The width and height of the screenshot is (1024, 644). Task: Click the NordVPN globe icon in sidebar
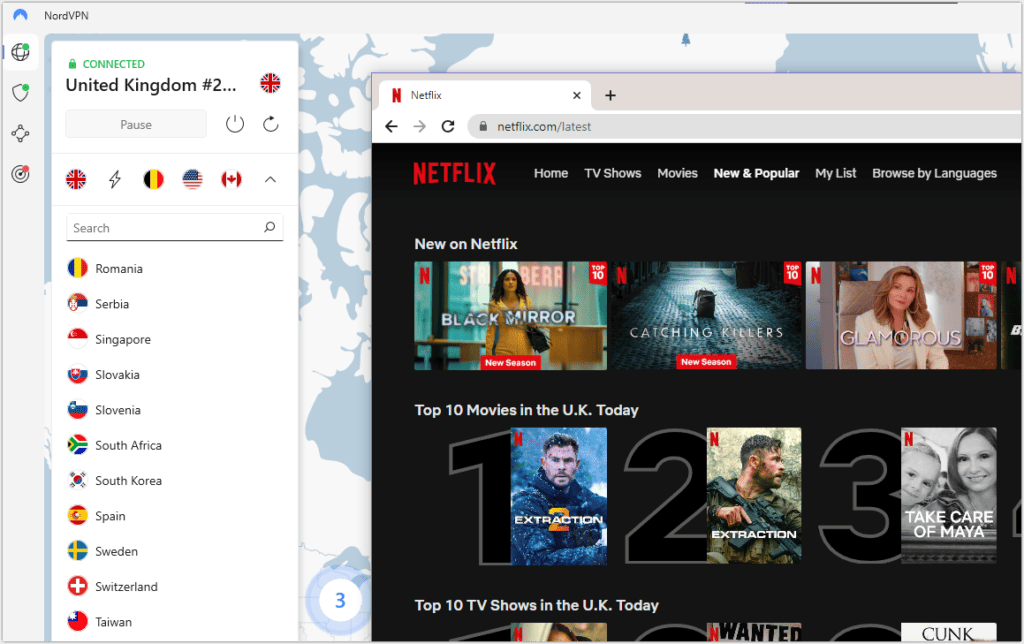tap(20, 53)
